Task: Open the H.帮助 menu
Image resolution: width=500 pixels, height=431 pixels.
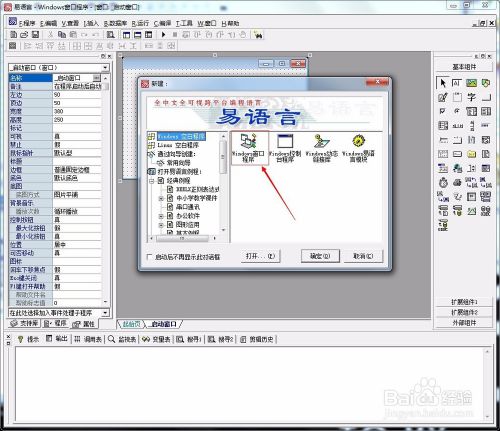Action: pos(230,23)
